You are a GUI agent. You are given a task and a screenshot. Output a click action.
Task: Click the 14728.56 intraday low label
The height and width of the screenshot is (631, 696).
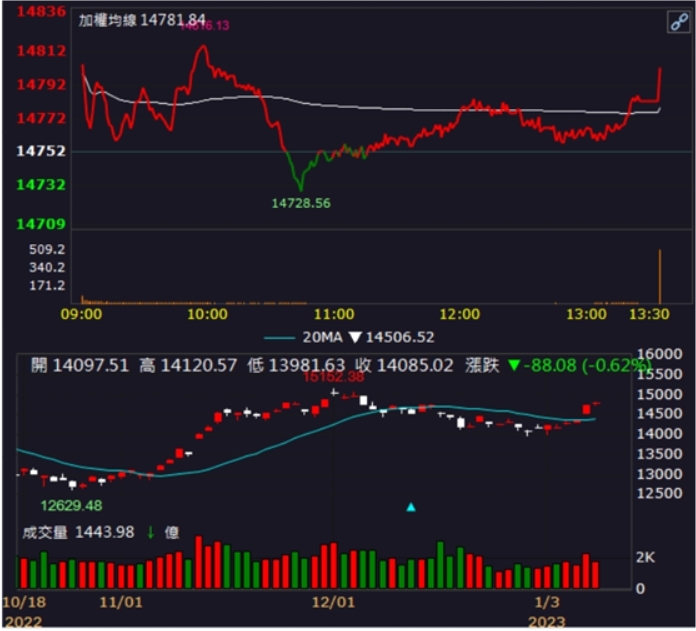(301, 202)
